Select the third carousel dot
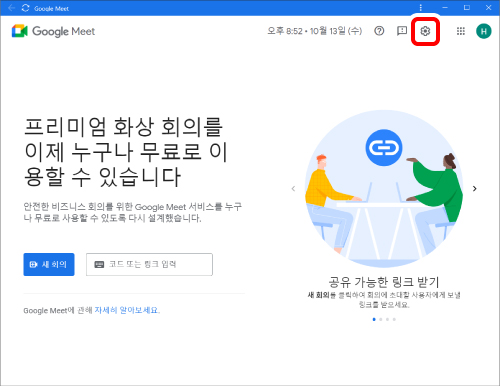Viewport: 500px width, 386px height. [x=387, y=319]
